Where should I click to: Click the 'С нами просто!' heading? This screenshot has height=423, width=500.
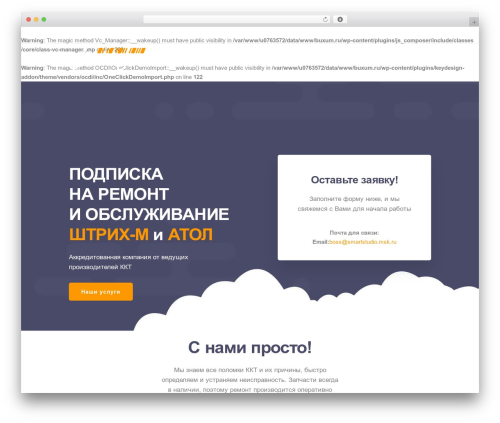250,348
